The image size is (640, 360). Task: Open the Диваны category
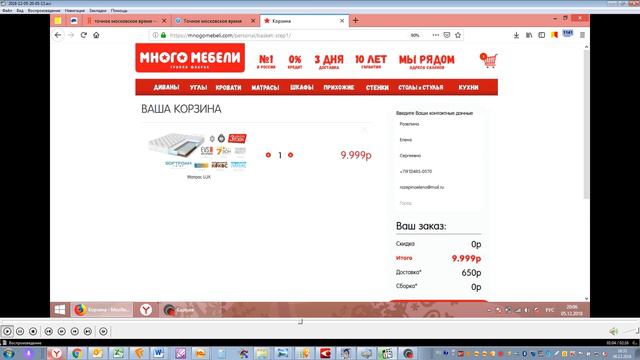(x=166, y=87)
